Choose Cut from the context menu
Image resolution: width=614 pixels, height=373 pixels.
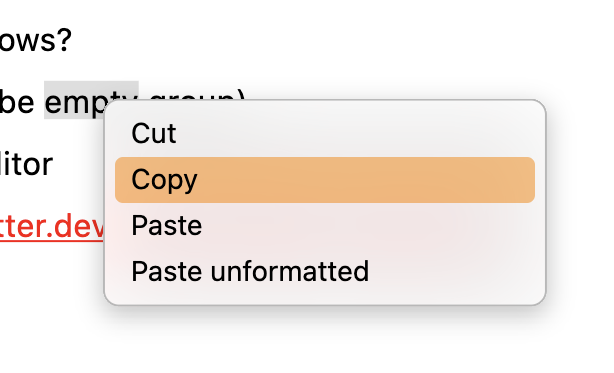(x=325, y=133)
